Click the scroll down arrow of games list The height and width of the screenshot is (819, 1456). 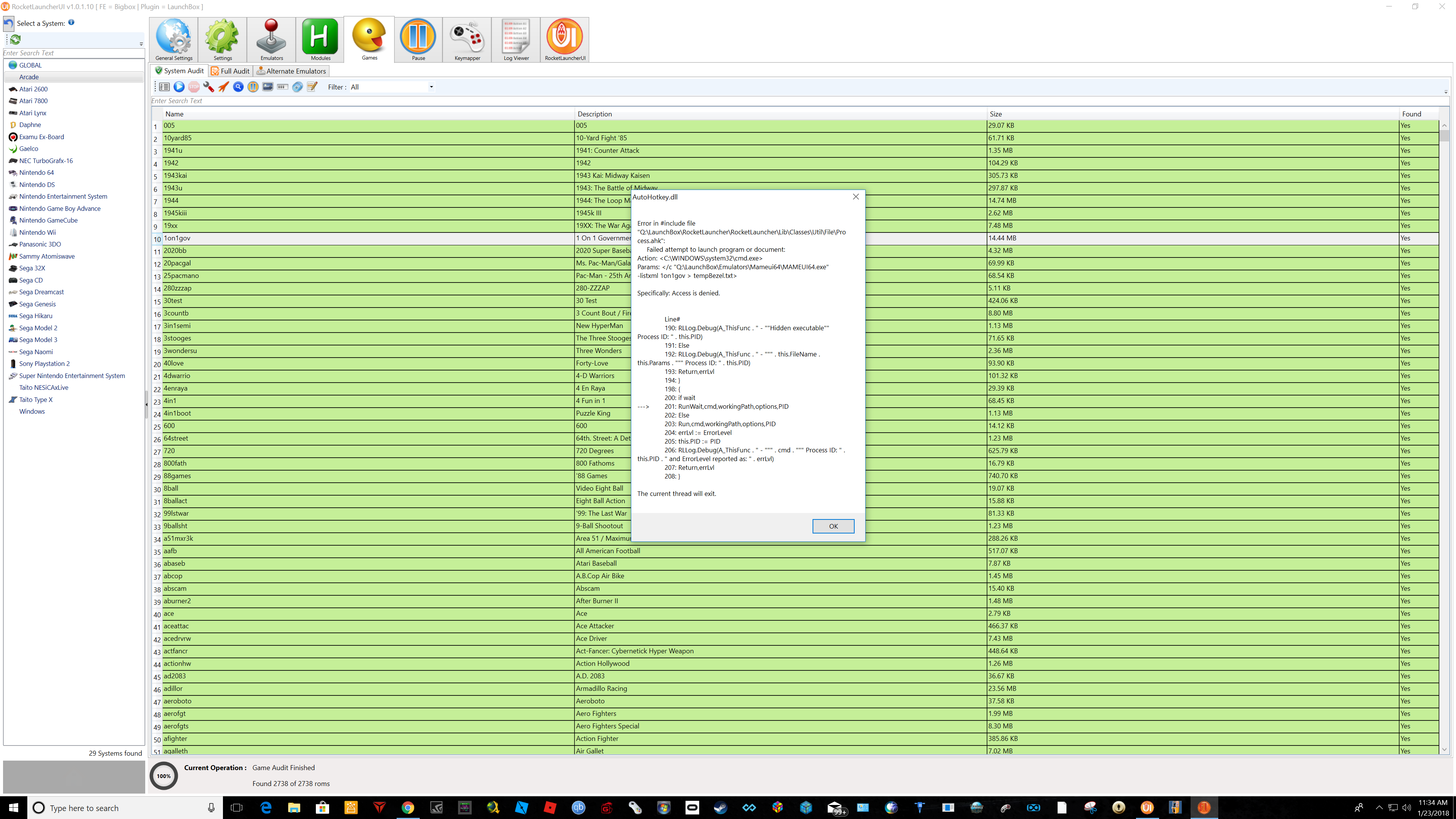[x=1444, y=750]
